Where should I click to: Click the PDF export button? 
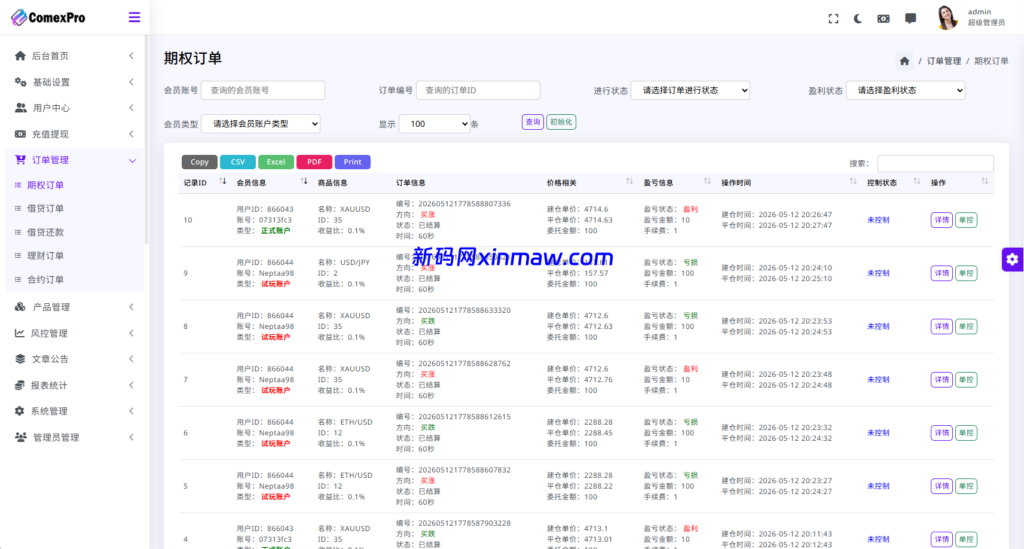coord(314,162)
